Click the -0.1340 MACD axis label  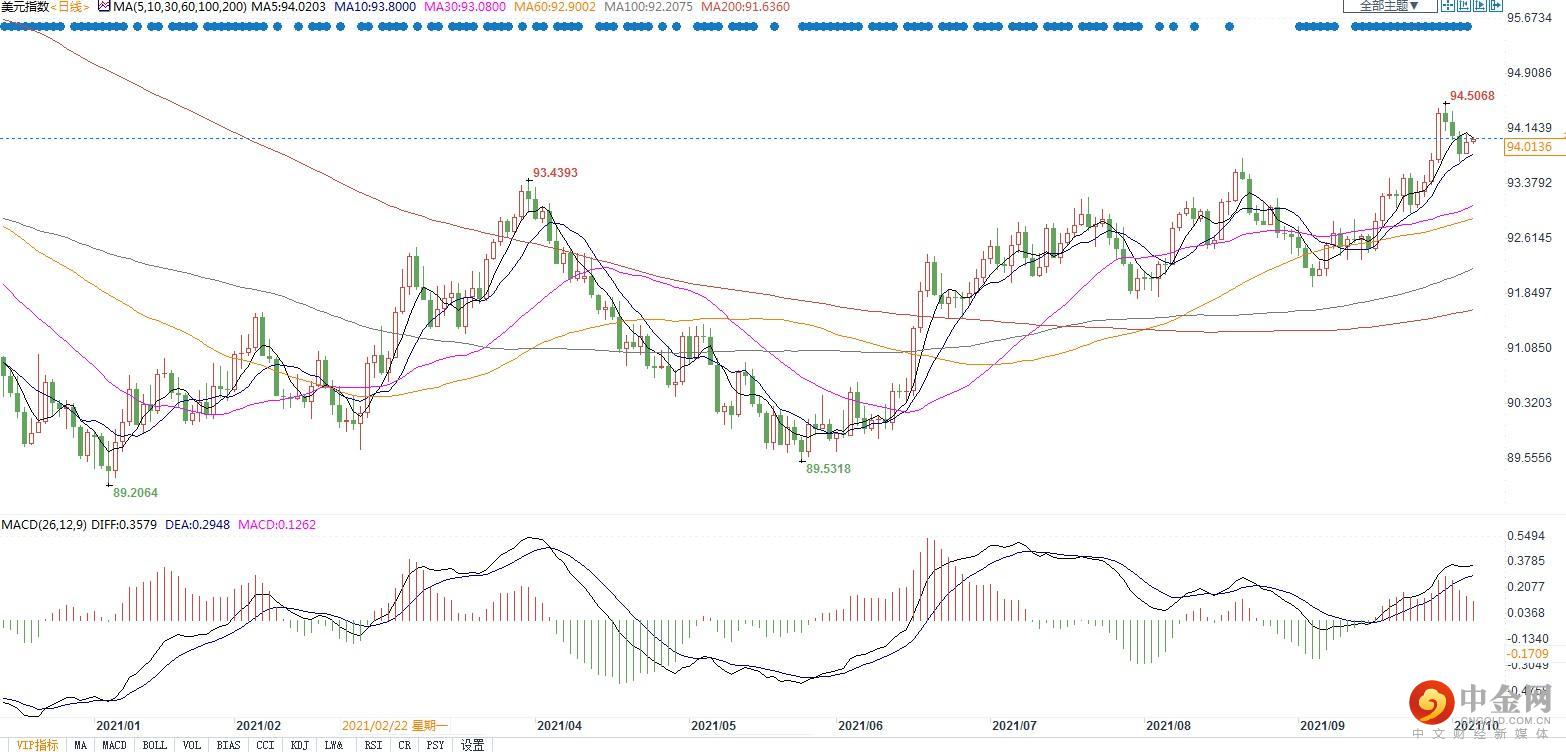1529,639
